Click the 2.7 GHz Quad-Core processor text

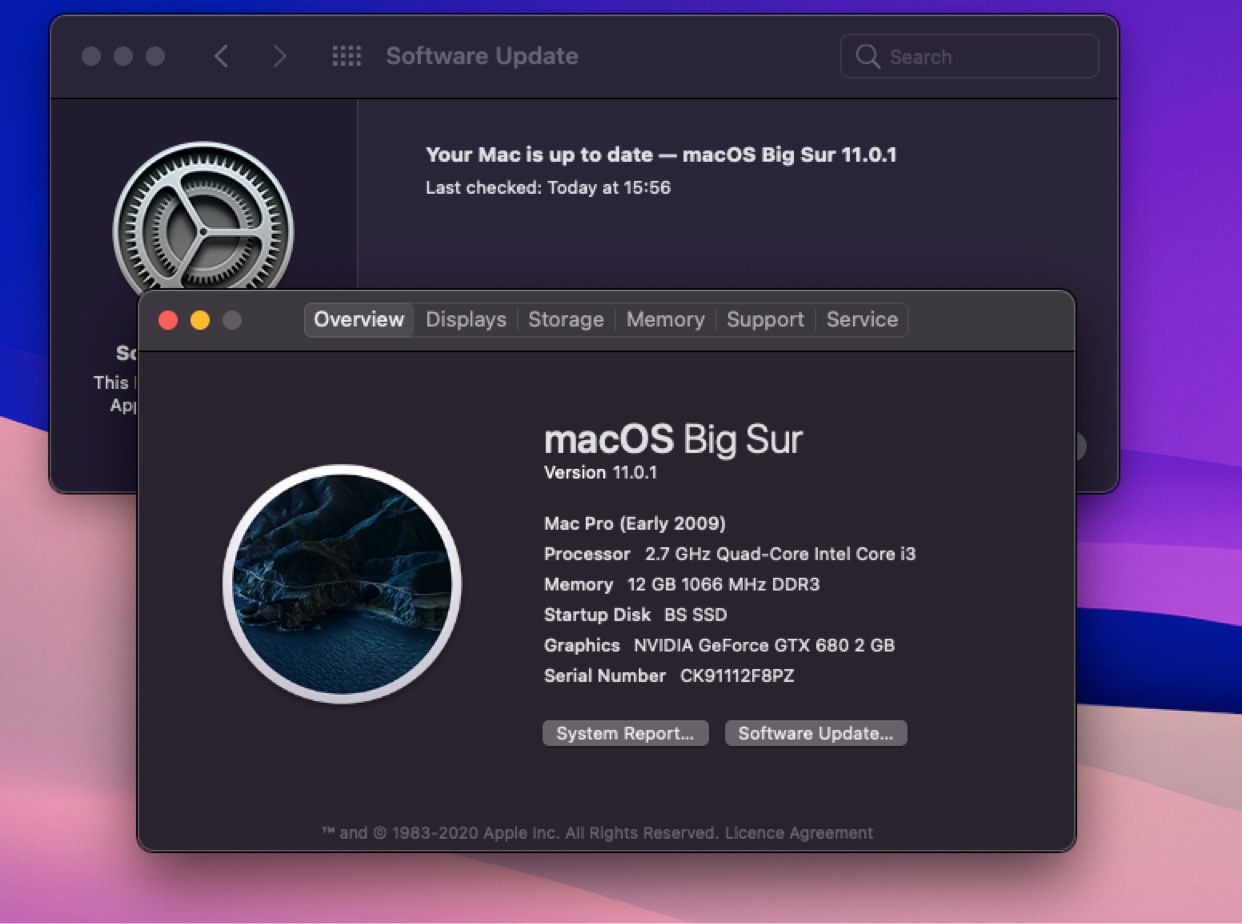pyautogui.click(x=781, y=554)
